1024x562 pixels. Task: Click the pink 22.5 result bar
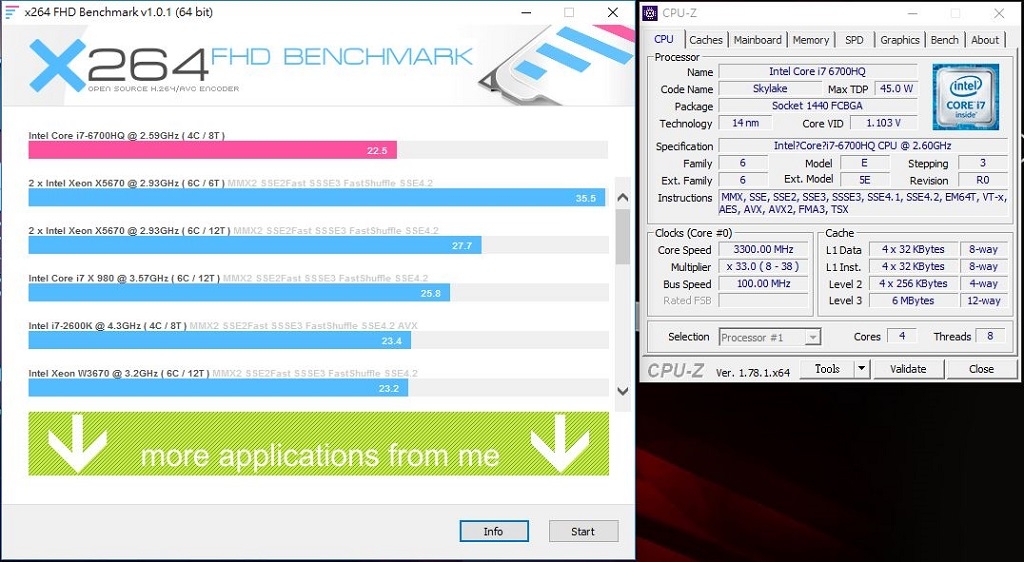(x=212, y=150)
